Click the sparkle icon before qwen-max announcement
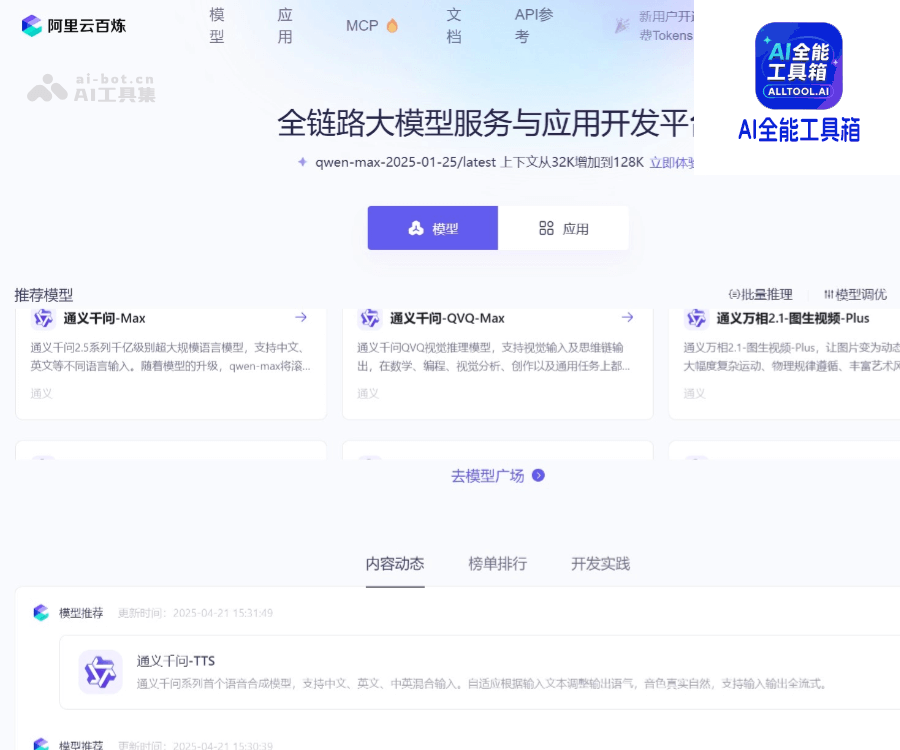Viewport: 900px width, 750px height. (x=302, y=162)
